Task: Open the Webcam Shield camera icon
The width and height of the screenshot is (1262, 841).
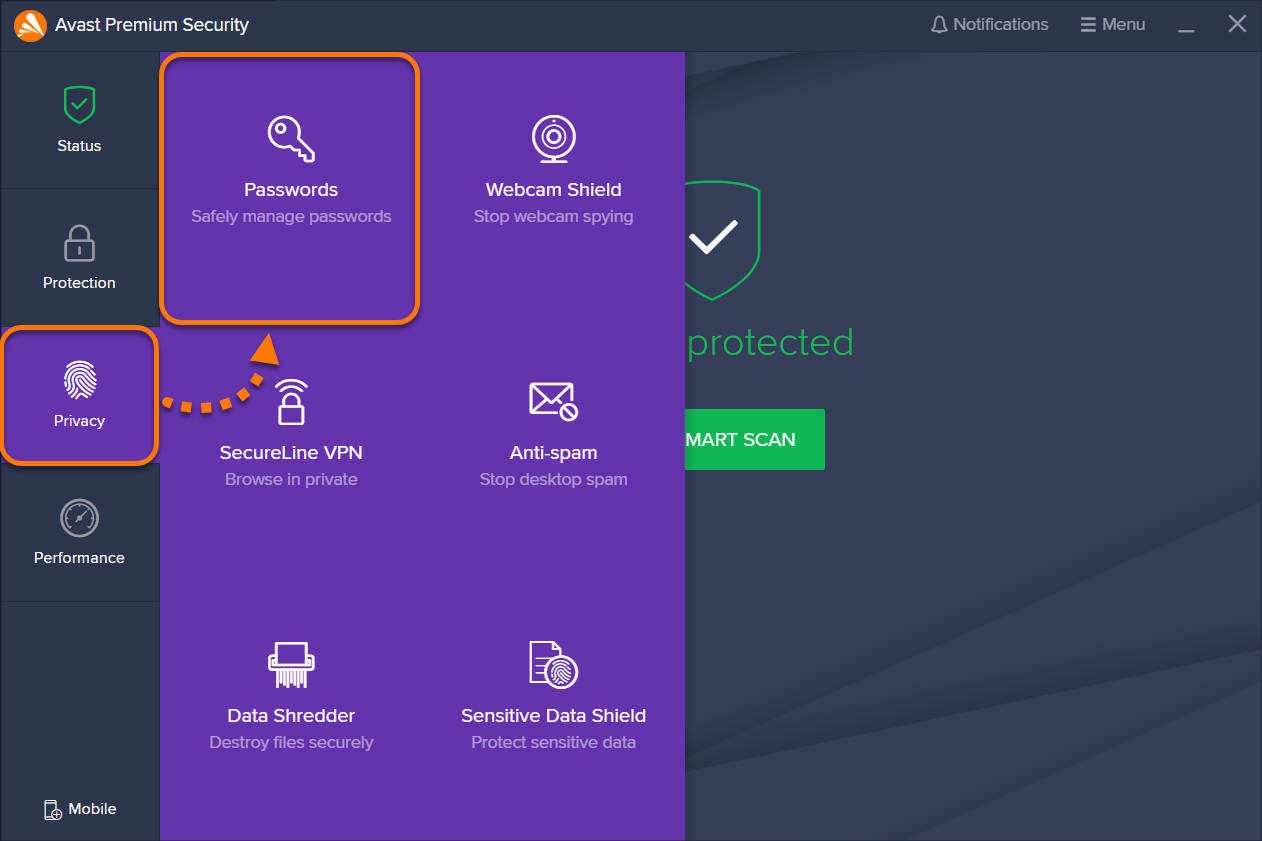Action: pos(553,139)
